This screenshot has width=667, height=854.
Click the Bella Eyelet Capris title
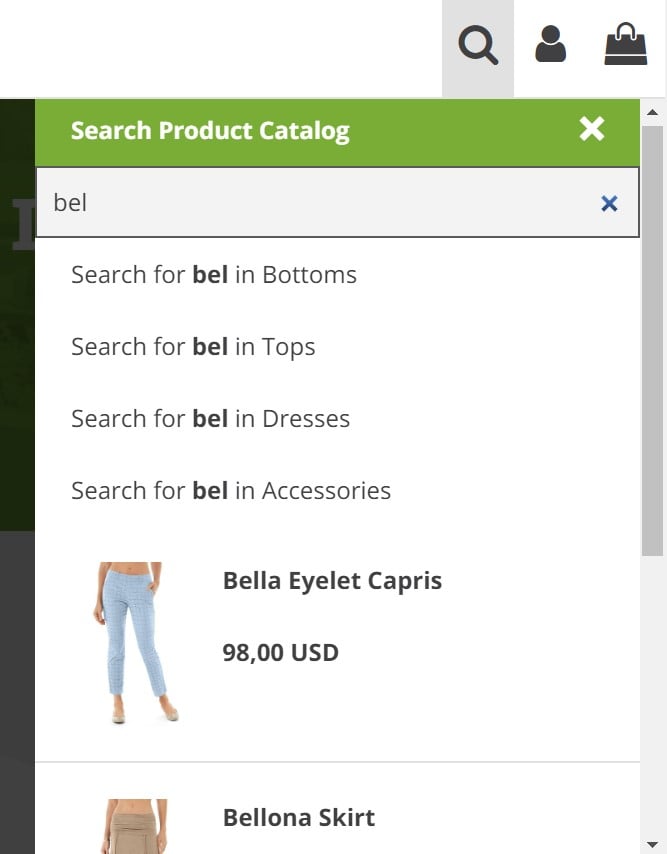(332, 581)
